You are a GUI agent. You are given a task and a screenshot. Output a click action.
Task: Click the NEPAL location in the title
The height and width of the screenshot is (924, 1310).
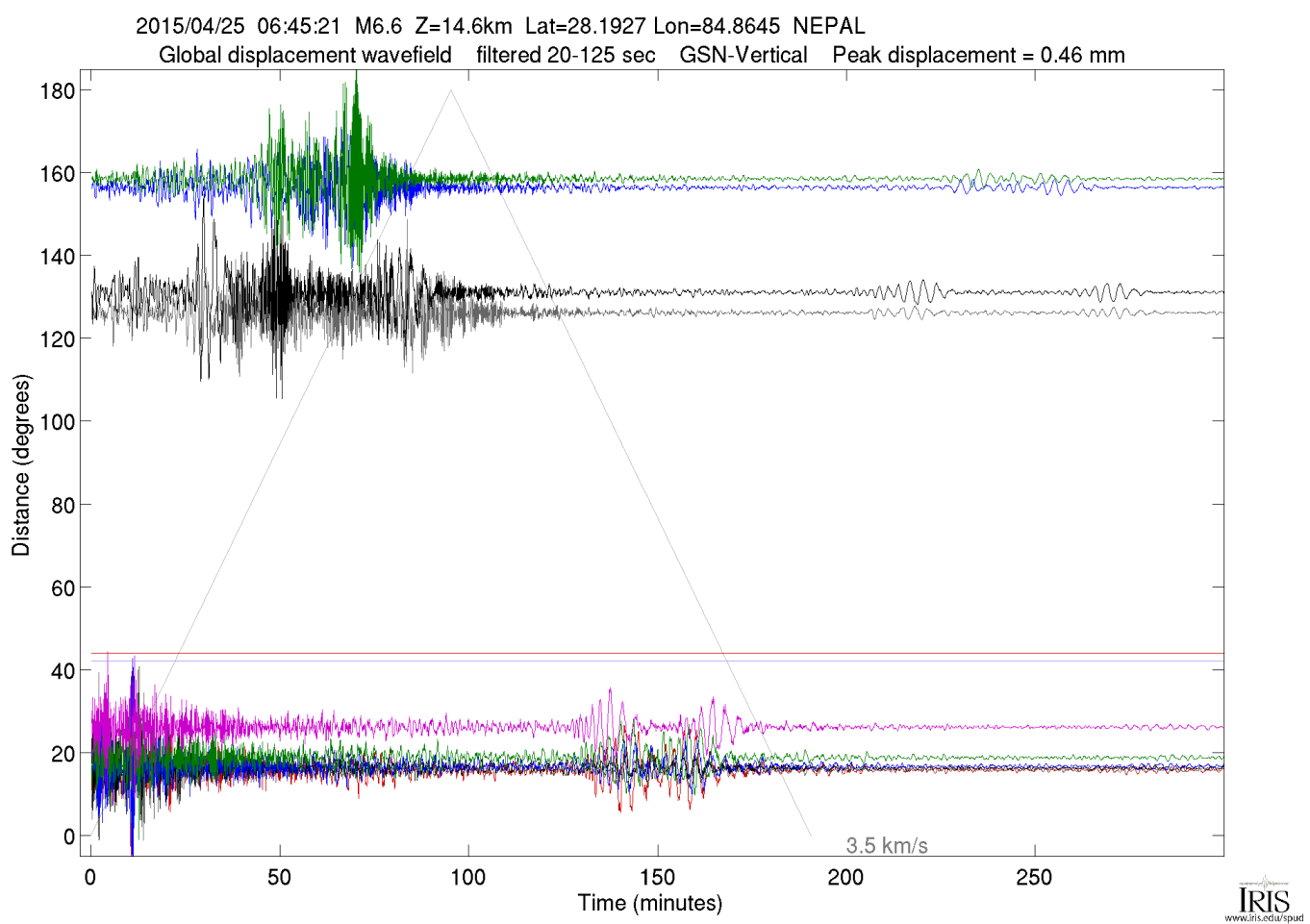click(x=828, y=26)
